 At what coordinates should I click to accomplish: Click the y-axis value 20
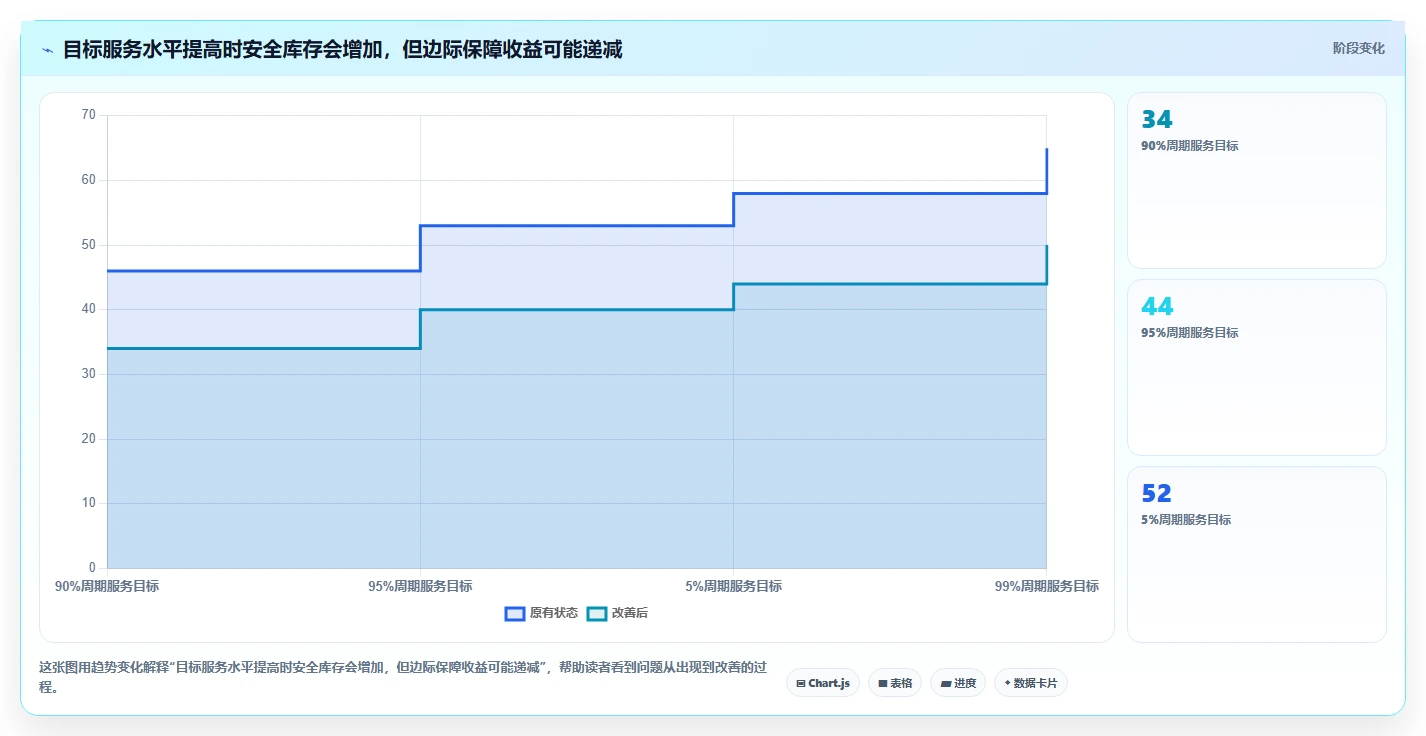point(89,439)
